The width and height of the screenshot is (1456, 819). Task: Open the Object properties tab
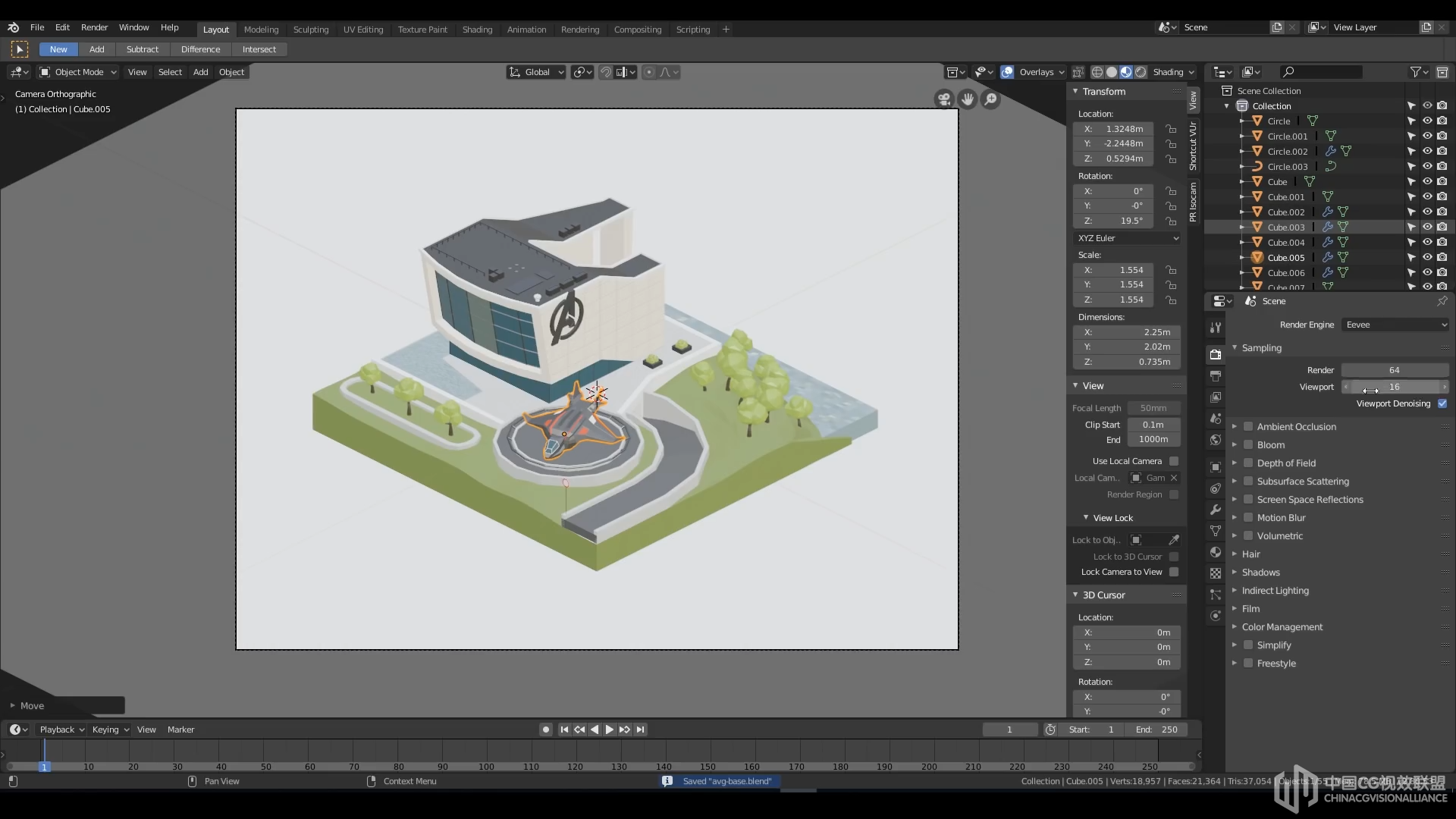coord(1216,467)
